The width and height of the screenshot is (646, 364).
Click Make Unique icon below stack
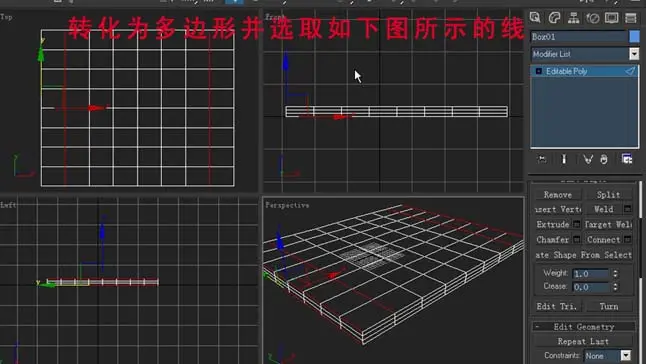point(588,159)
